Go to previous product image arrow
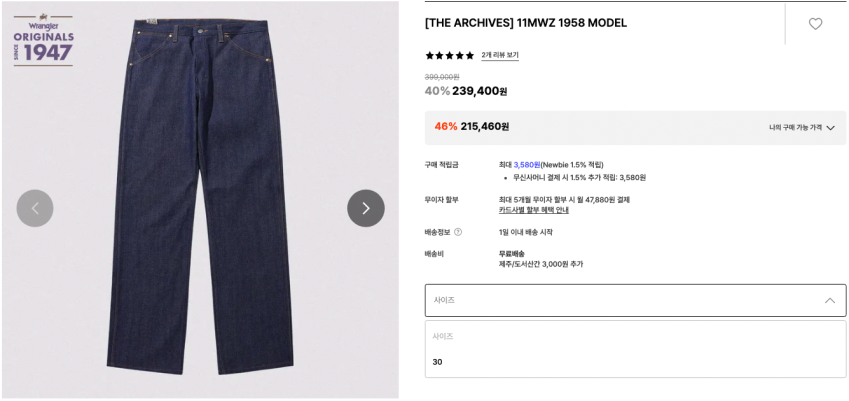The height and width of the screenshot is (401, 849). (35, 208)
